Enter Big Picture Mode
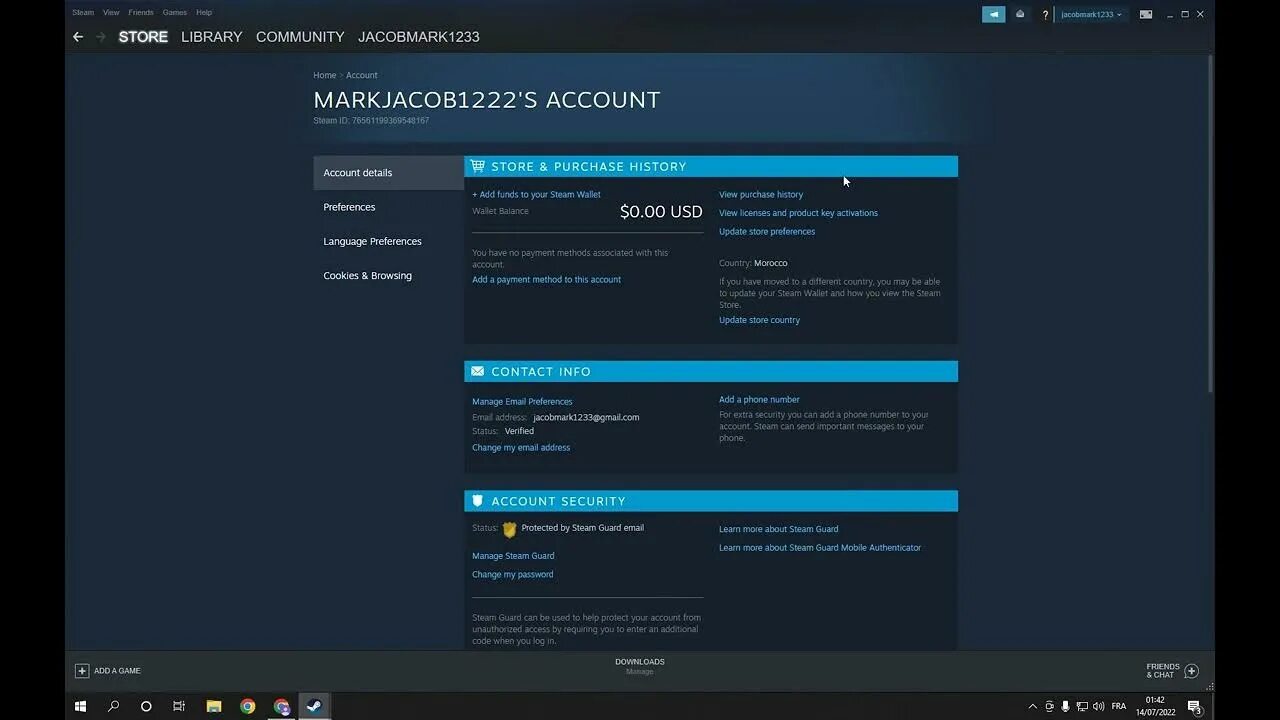The height and width of the screenshot is (720, 1280). 1144,14
